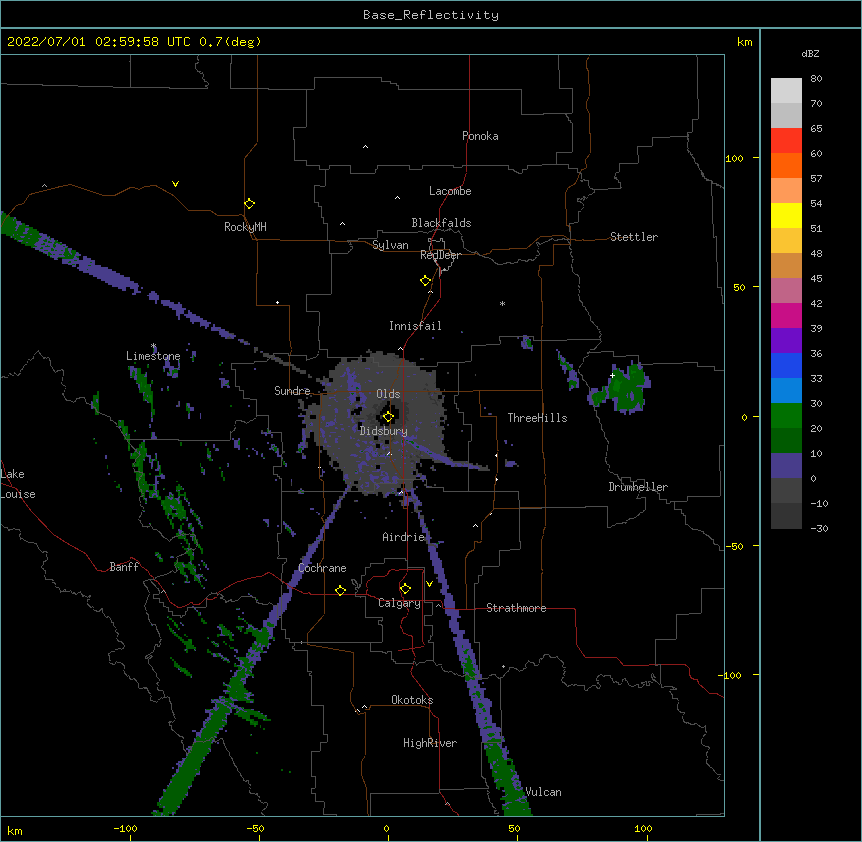The width and height of the screenshot is (862, 842).
Task: Click the Calgary city label
Action: click(x=400, y=603)
